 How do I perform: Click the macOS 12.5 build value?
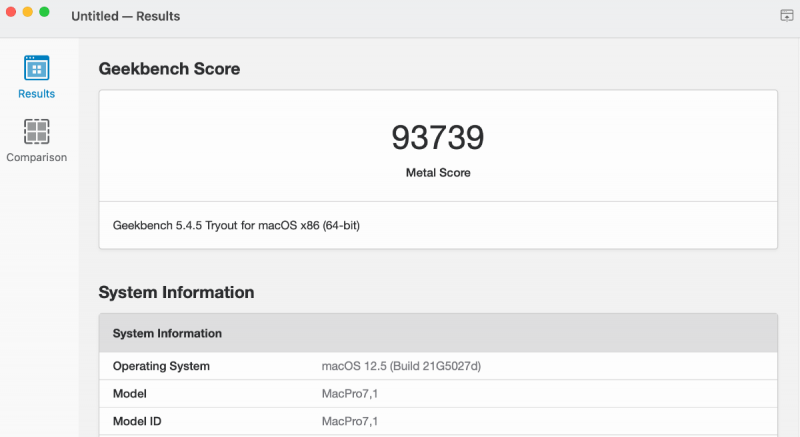point(401,366)
